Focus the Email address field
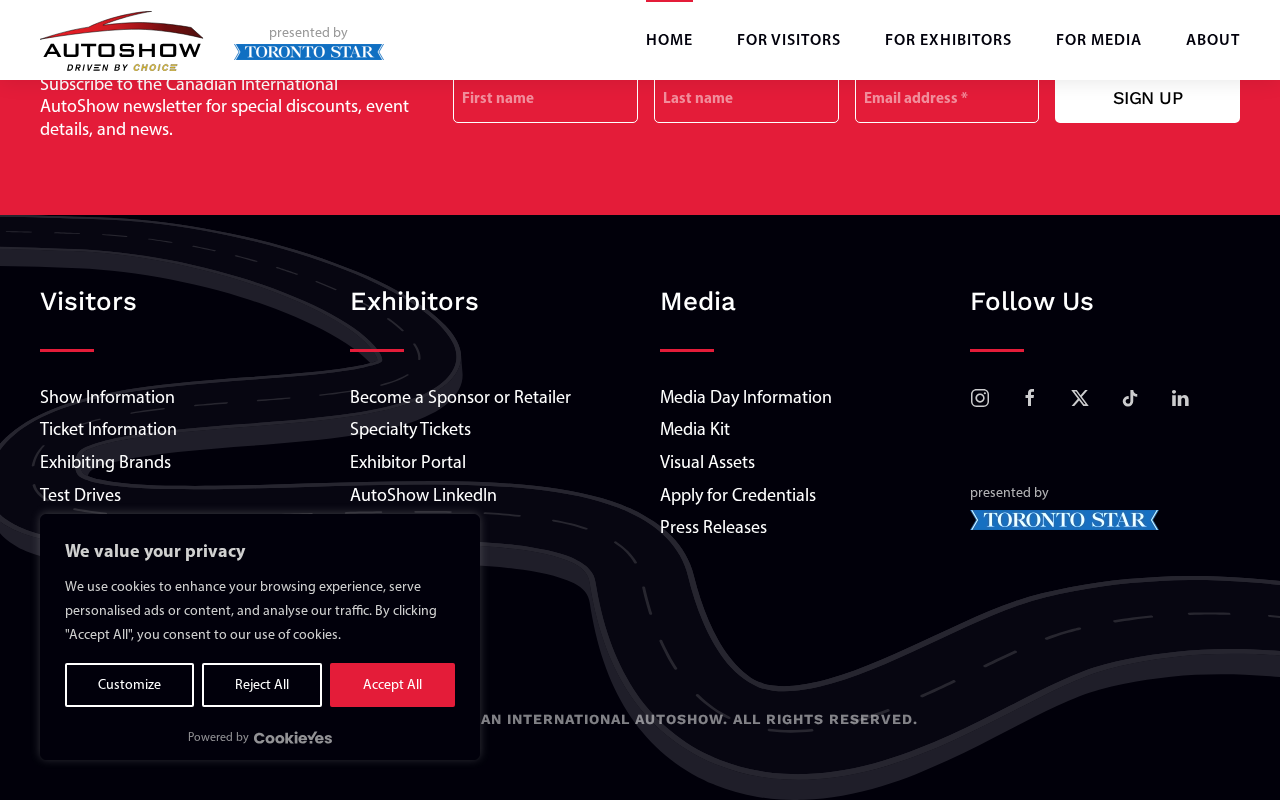 click(947, 99)
